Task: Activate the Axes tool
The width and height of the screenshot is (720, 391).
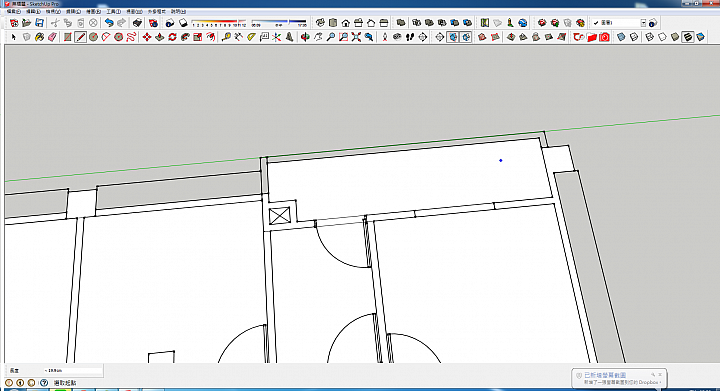Action: point(276,37)
